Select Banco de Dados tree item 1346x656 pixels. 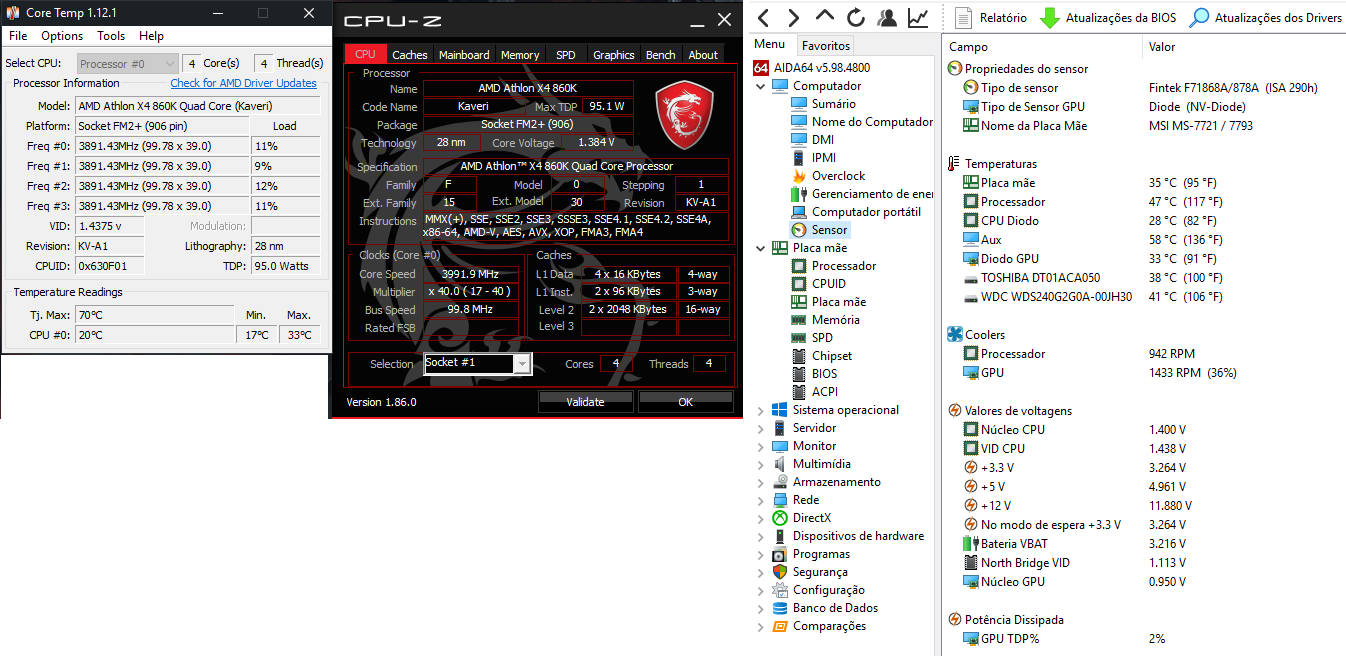tap(825, 608)
